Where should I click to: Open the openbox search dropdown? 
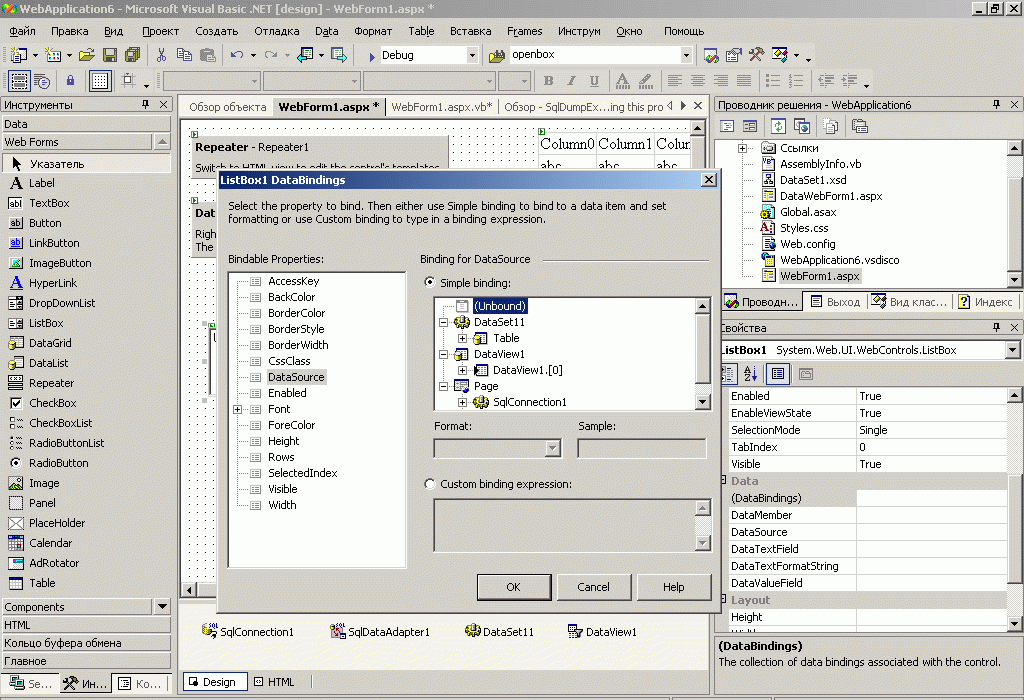tap(686, 56)
